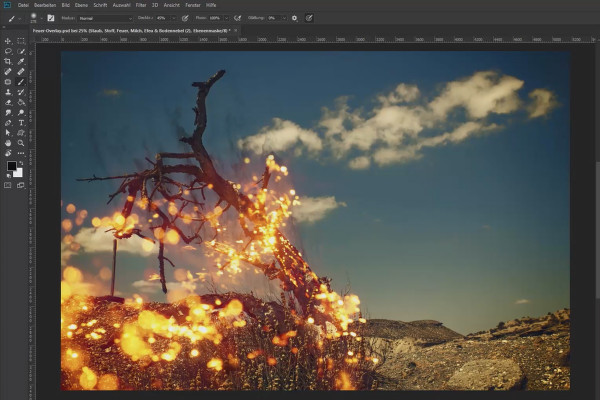Image resolution: width=600 pixels, height=400 pixels.
Task: Click the black foreground color swatch
Action: coord(11,166)
